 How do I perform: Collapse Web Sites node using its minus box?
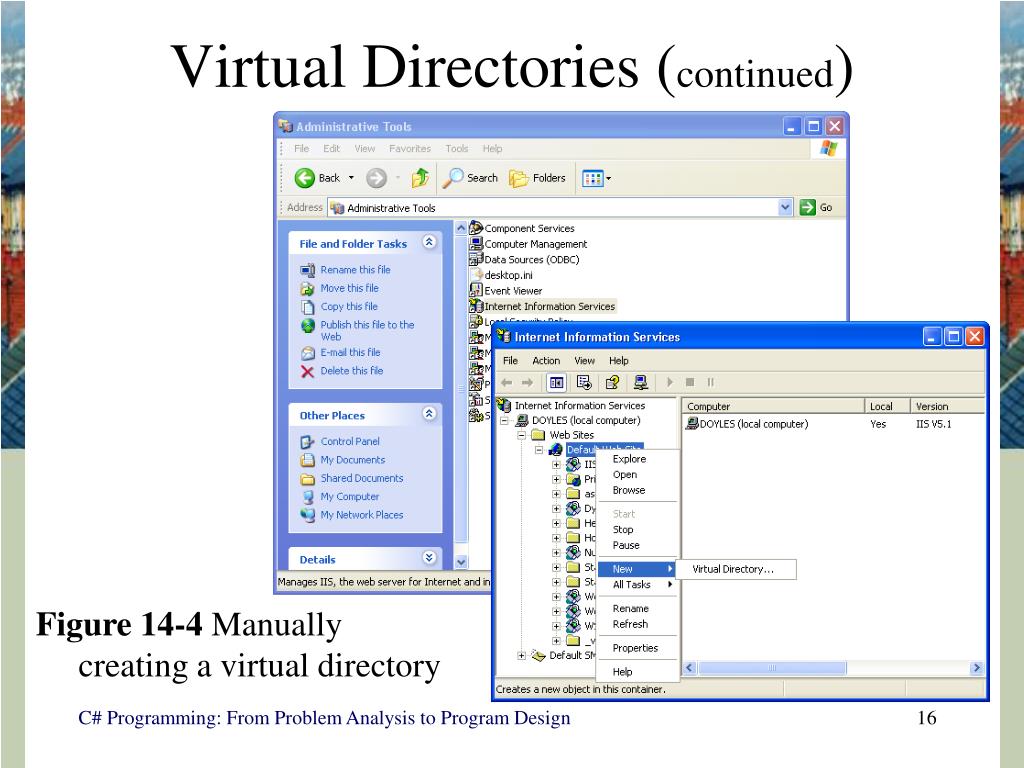pos(522,435)
